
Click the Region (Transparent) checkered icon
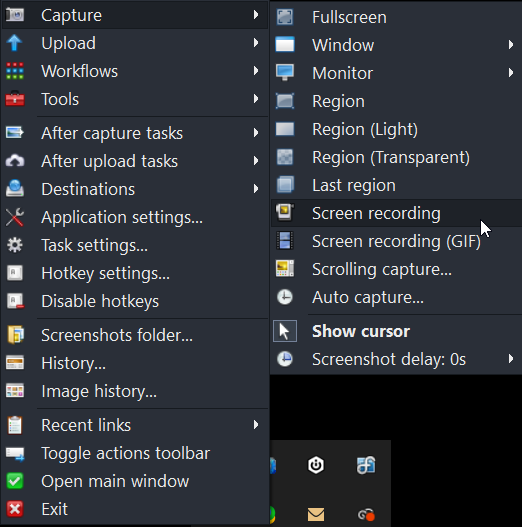[285, 157]
